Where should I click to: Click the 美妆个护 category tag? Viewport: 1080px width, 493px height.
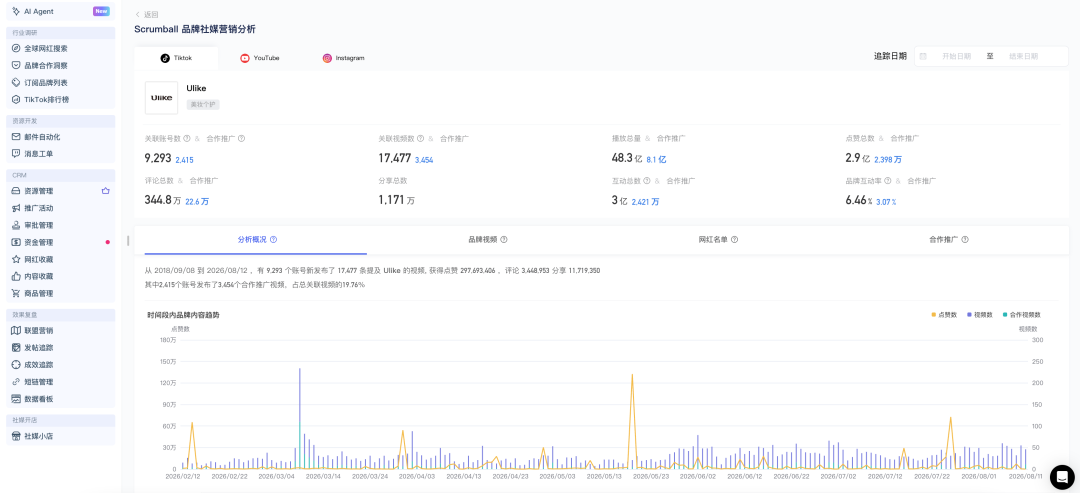point(202,105)
